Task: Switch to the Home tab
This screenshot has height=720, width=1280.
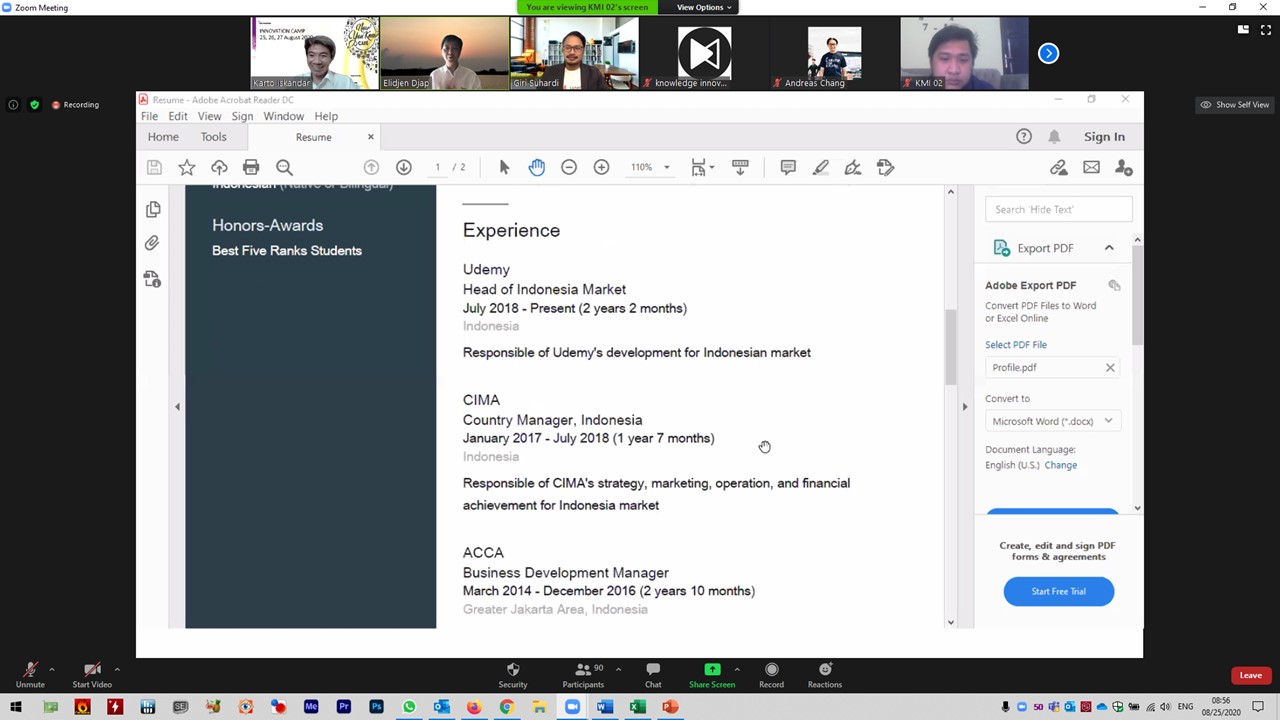Action: click(x=163, y=137)
